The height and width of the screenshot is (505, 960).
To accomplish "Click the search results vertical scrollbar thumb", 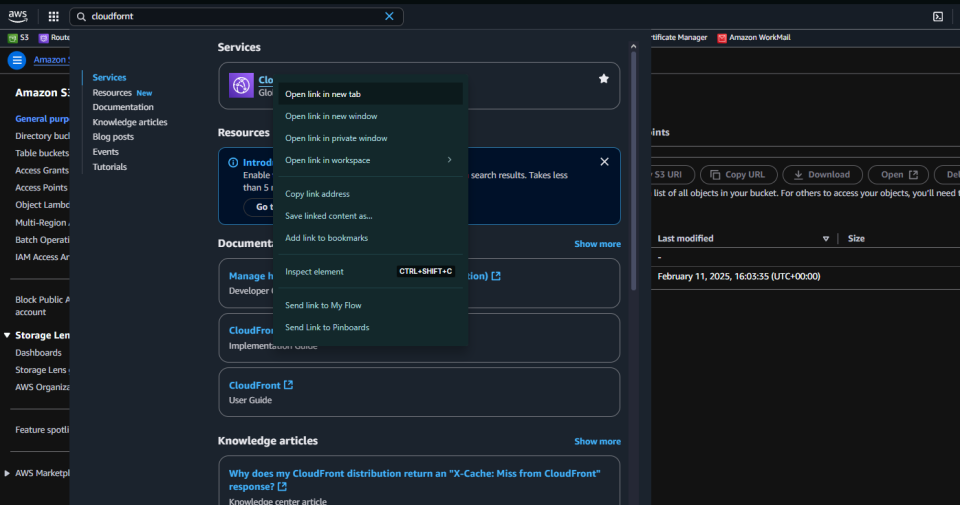I will (x=633, y=170).
